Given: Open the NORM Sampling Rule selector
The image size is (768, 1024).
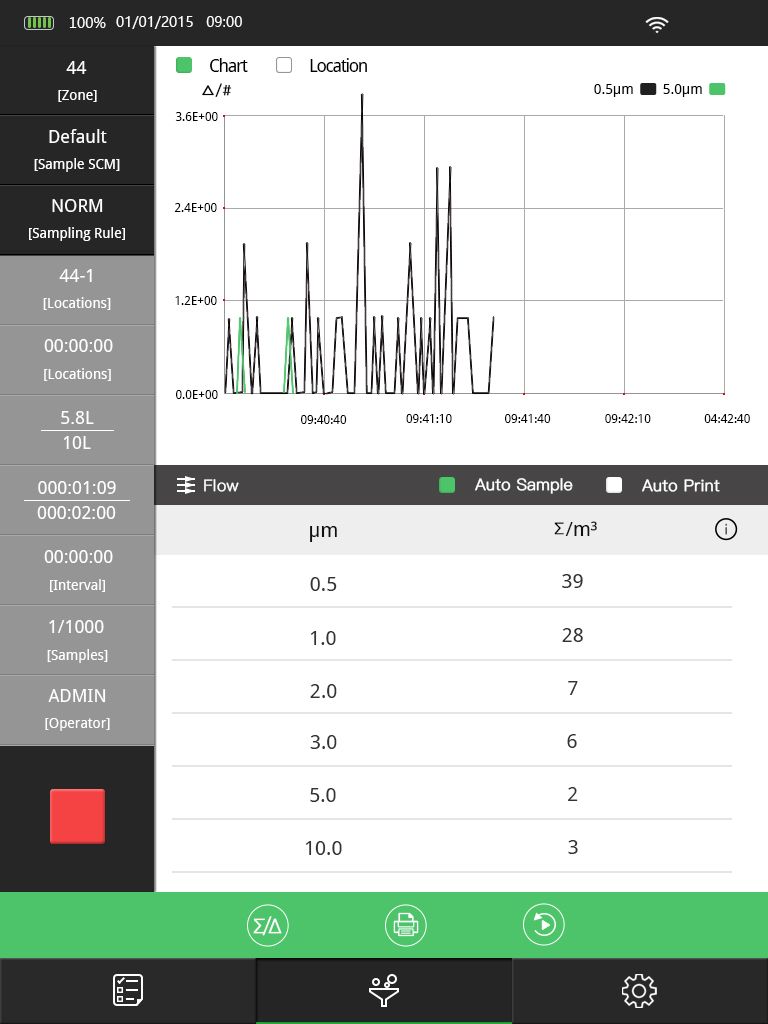Looking at the screenshot, I should pos(77,218).
